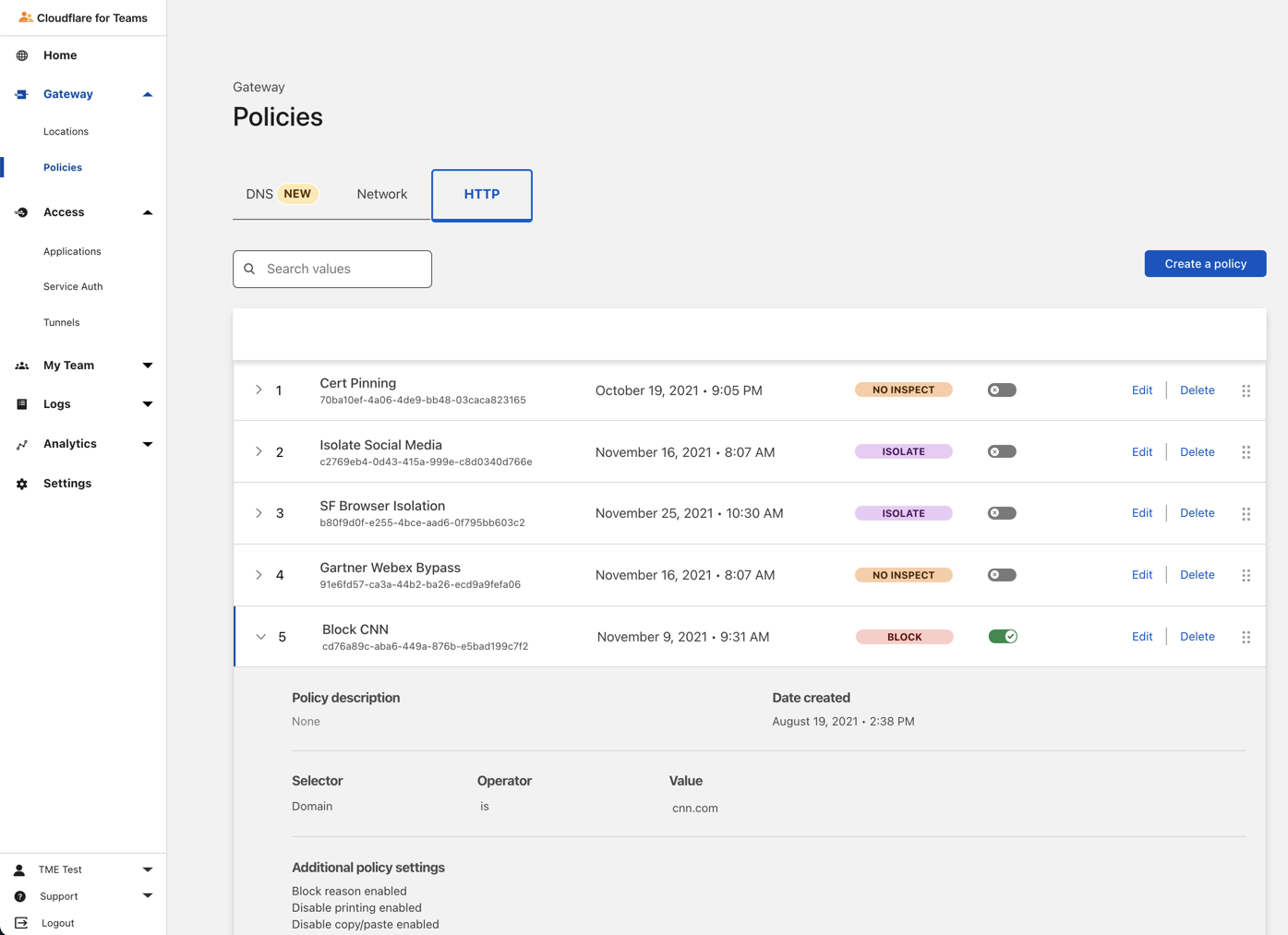The width and height of the screenshot is (1288, 935).
Task: Focus the Search values input field
Action: pos(332,269)
